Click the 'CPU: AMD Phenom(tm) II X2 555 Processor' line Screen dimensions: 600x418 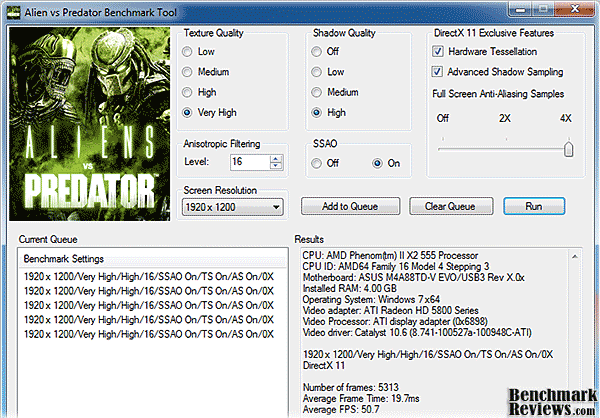(390, 255)
